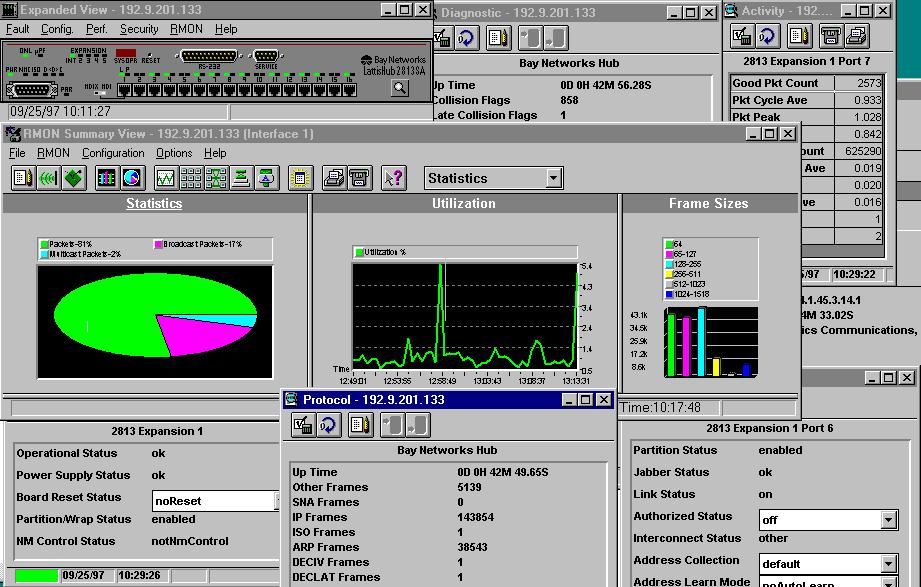
Task: Click the green diamond icon in RMON toolbar
Action: coord(74,178)
